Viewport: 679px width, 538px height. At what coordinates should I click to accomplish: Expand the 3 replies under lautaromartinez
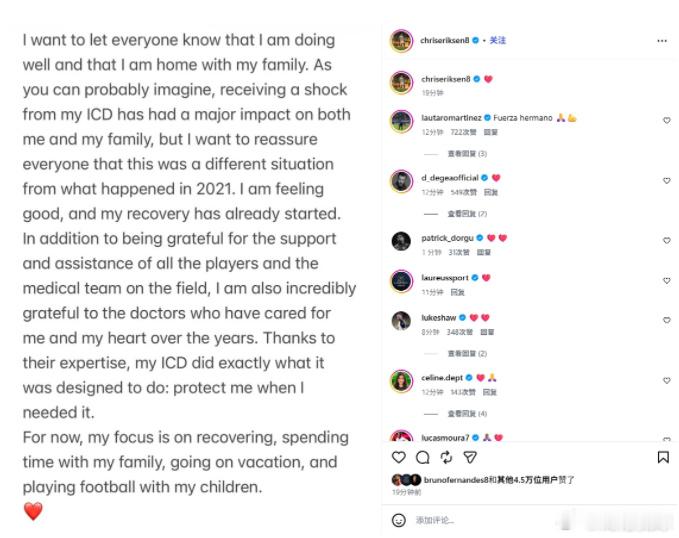pyautogui.click(x=467, y=154)
